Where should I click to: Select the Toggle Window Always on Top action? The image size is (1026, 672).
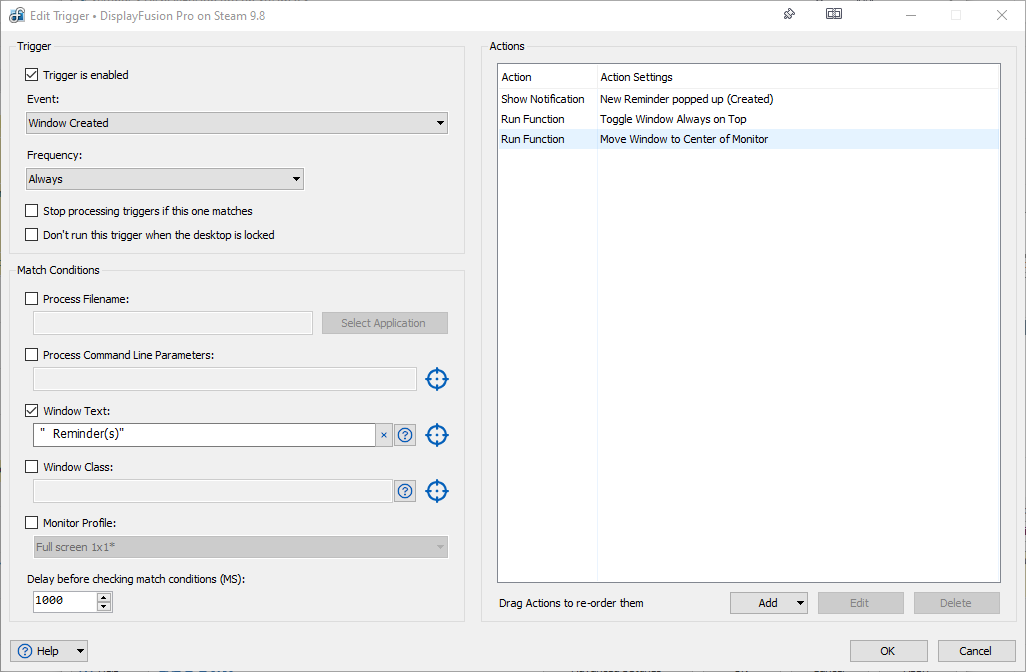click(672, 119)
